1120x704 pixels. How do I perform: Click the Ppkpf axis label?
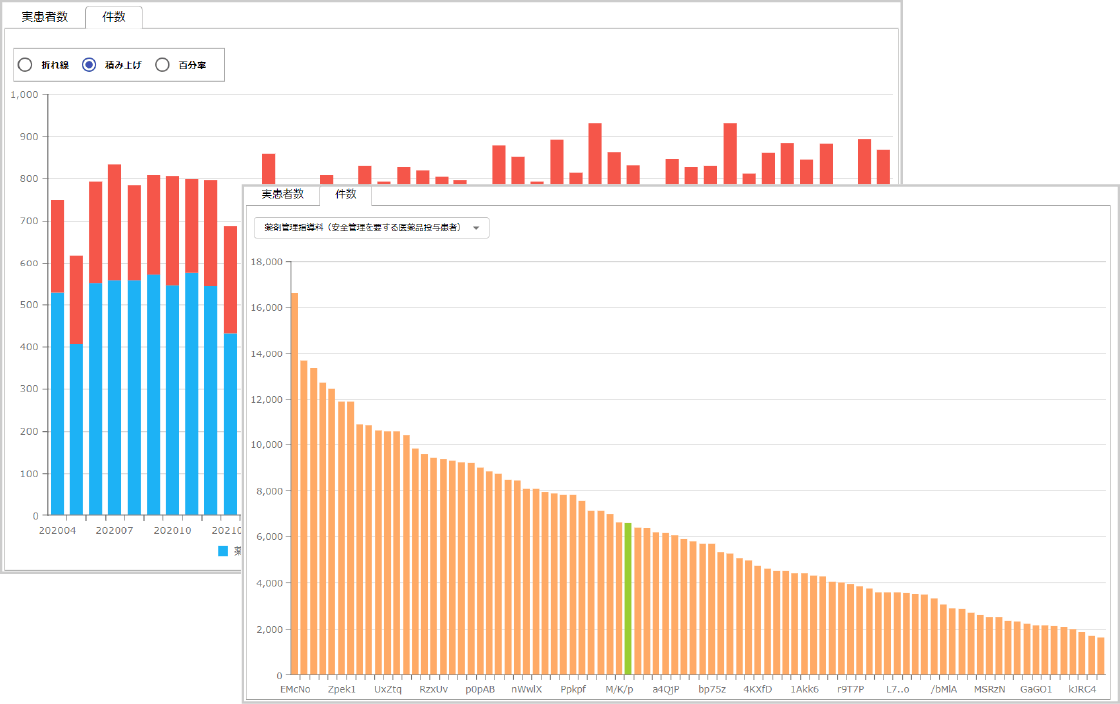pos(573,690)
